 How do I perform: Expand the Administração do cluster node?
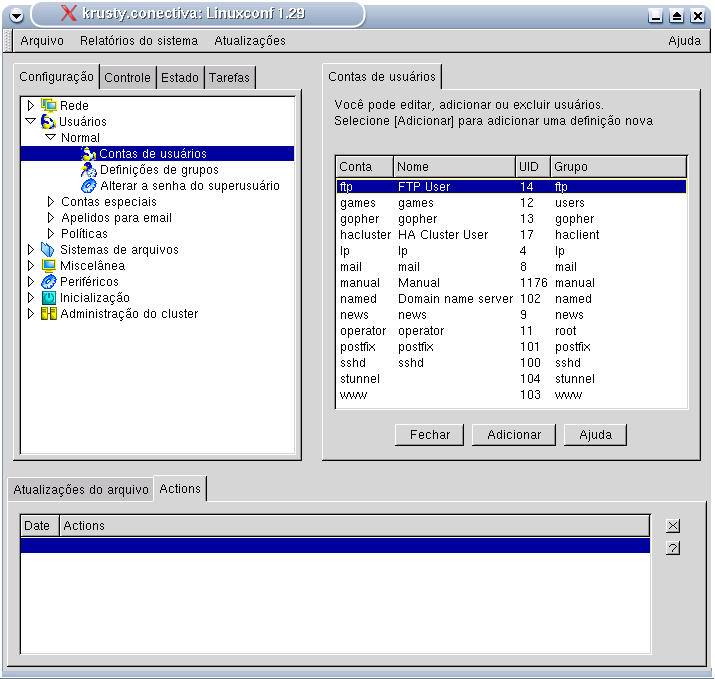tap(31, 313)
